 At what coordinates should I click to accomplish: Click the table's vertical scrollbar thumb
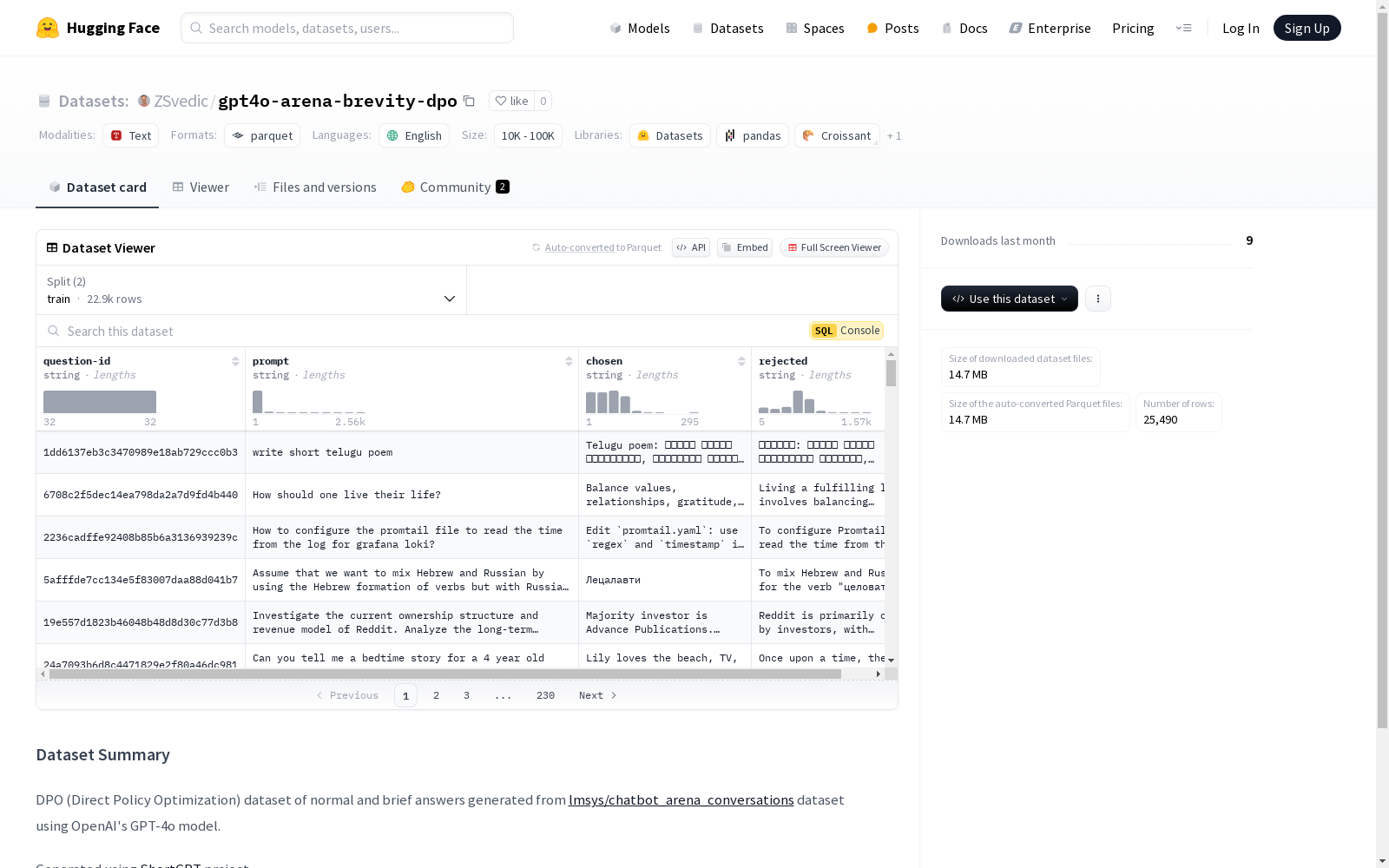click(891, 373)
